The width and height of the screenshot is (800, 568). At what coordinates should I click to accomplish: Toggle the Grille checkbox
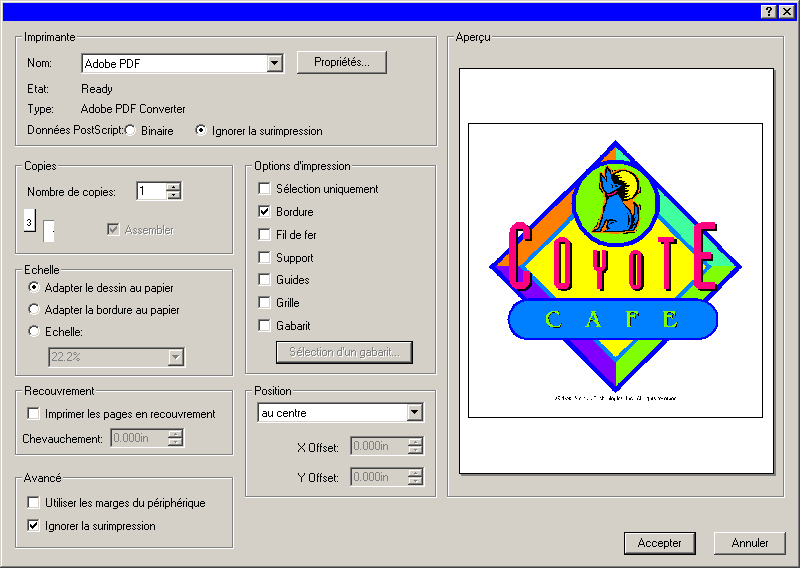pyautogui.click(x=264, y=303)
